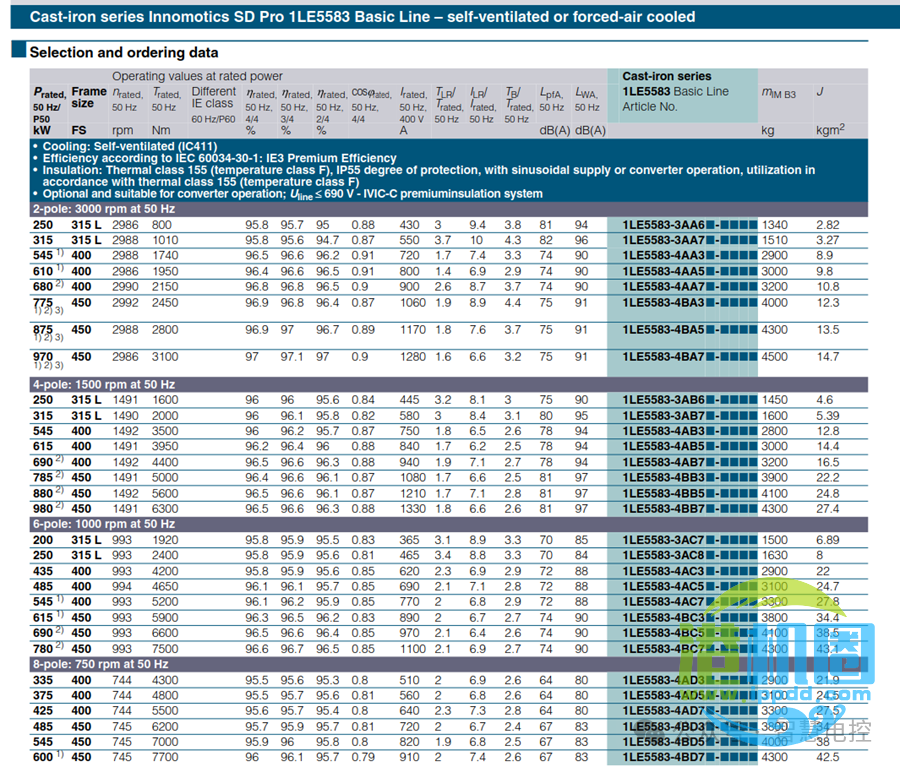
Task: Click the Selection and ordering data heading
Action: click(124, 52)
